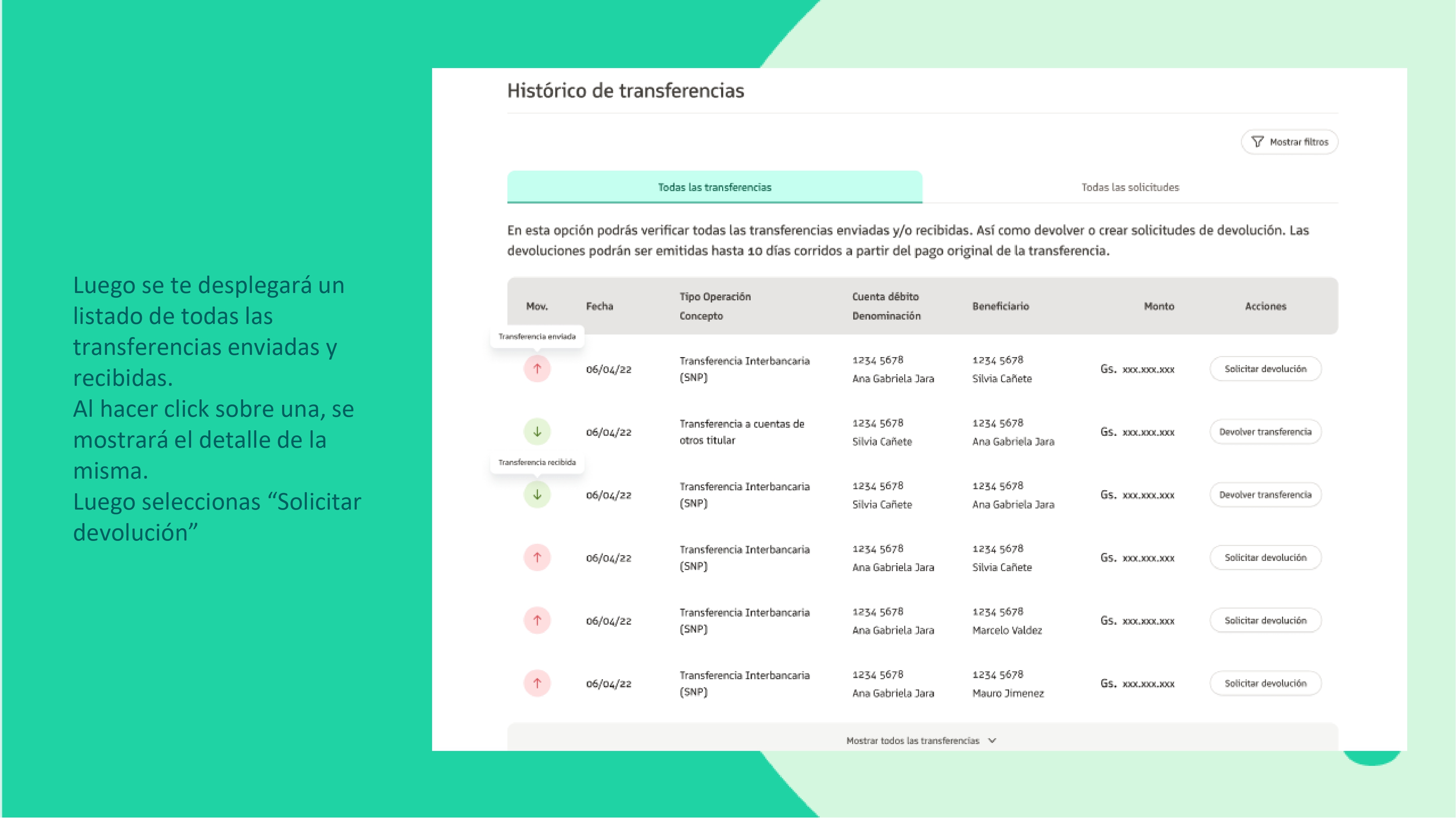Click the 'Mov.' column header
Viewport: 1456px width, 819px height.
click(537, 306)
